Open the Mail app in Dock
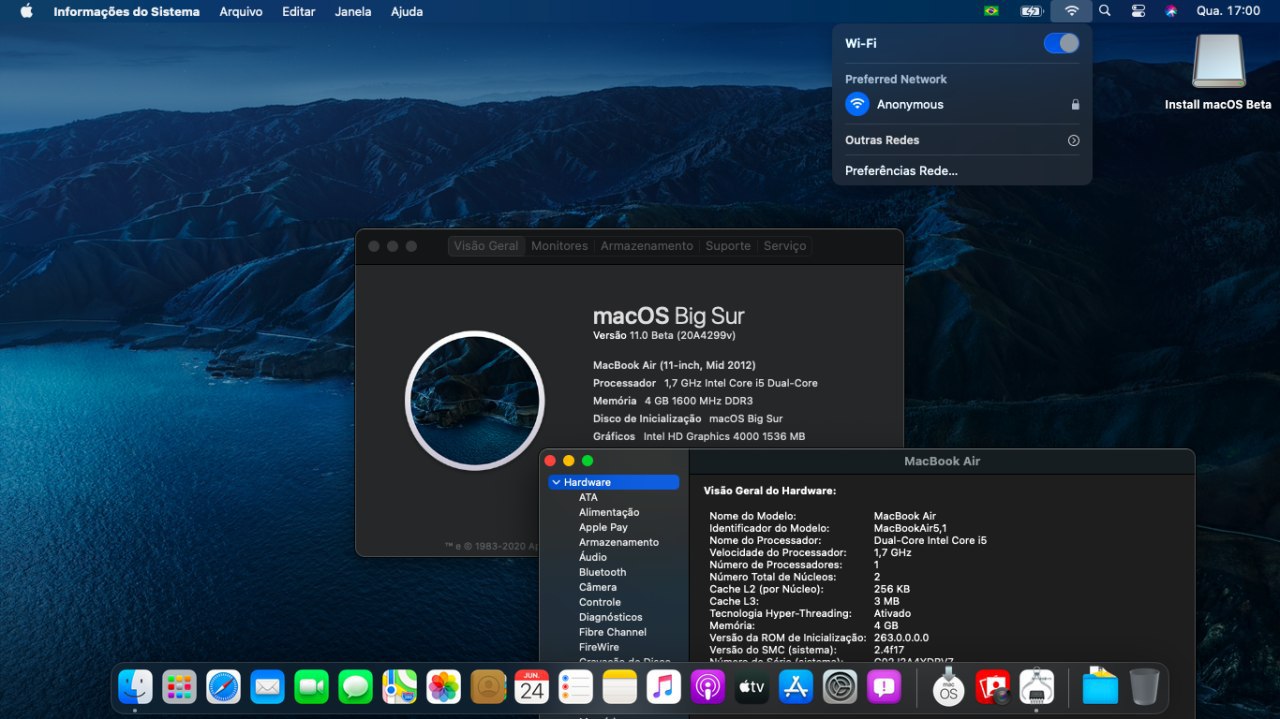The height and width of the screenshot is (719, 1280). (x=268, y=687)
